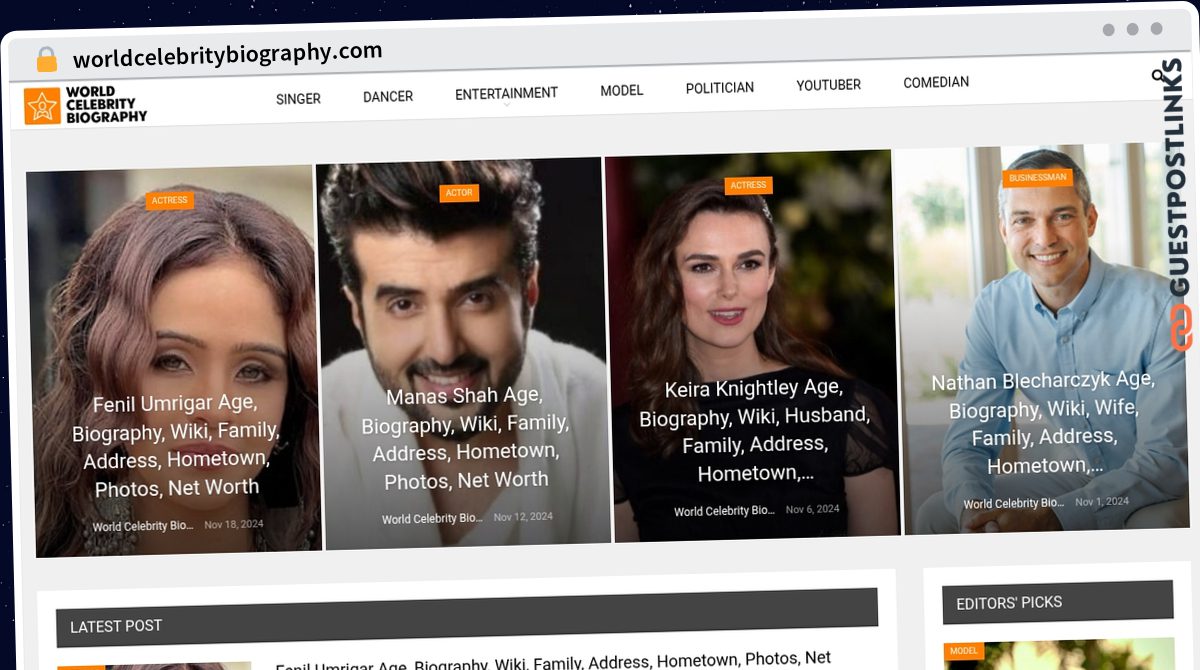Open the Dancer category
Screen dimensions: 1200x670
[388, 96]
